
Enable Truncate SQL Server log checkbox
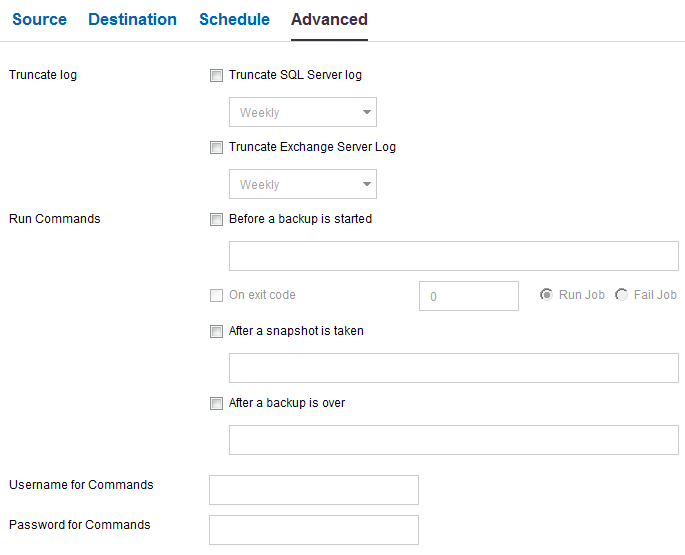(x=216, y=75)
